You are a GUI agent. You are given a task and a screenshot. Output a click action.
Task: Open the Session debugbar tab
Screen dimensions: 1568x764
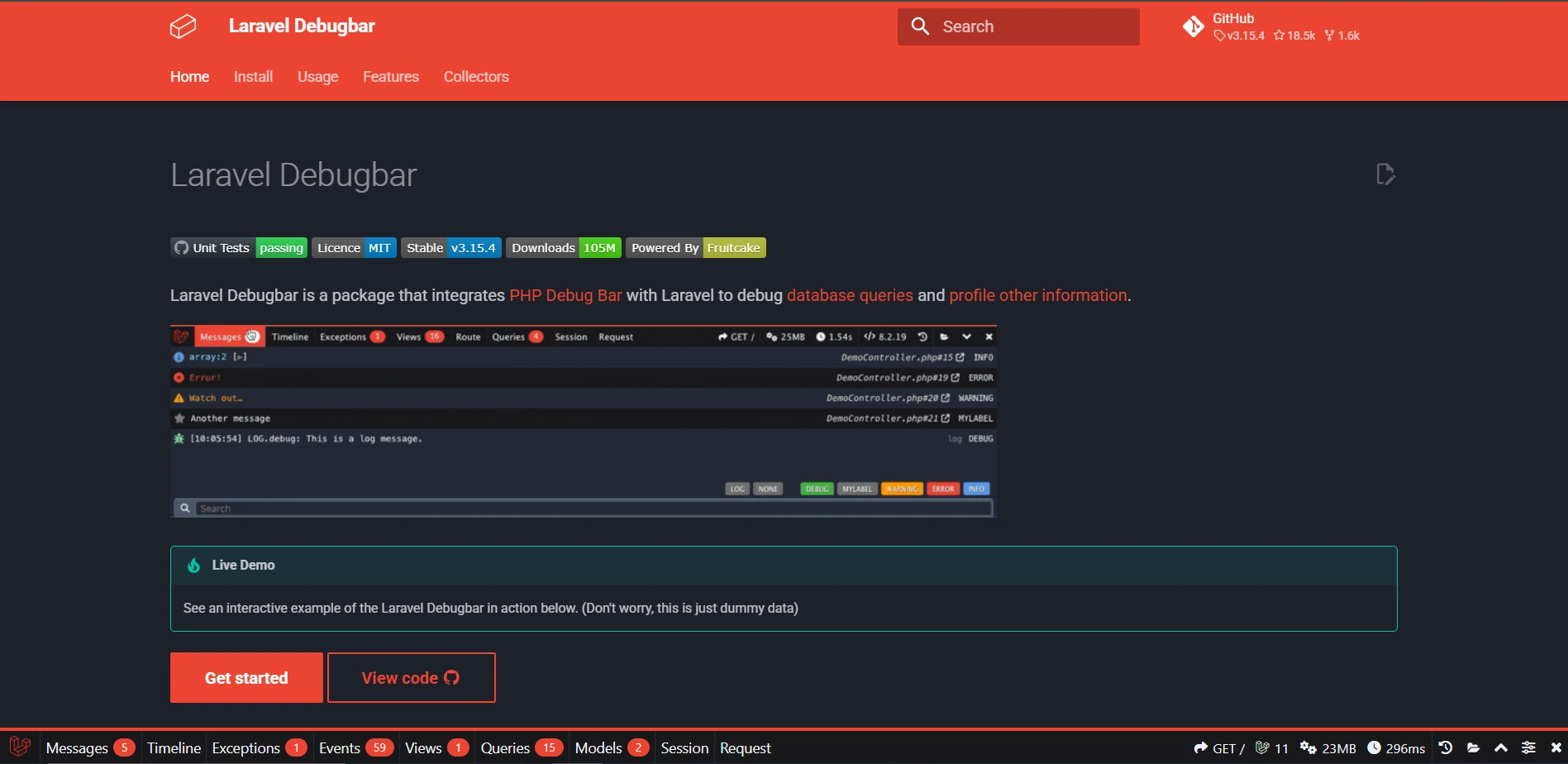click(684, 747)
